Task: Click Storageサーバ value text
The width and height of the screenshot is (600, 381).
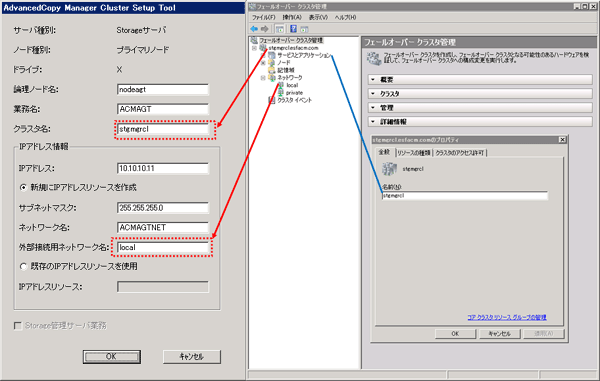Action: coord(141,30)
